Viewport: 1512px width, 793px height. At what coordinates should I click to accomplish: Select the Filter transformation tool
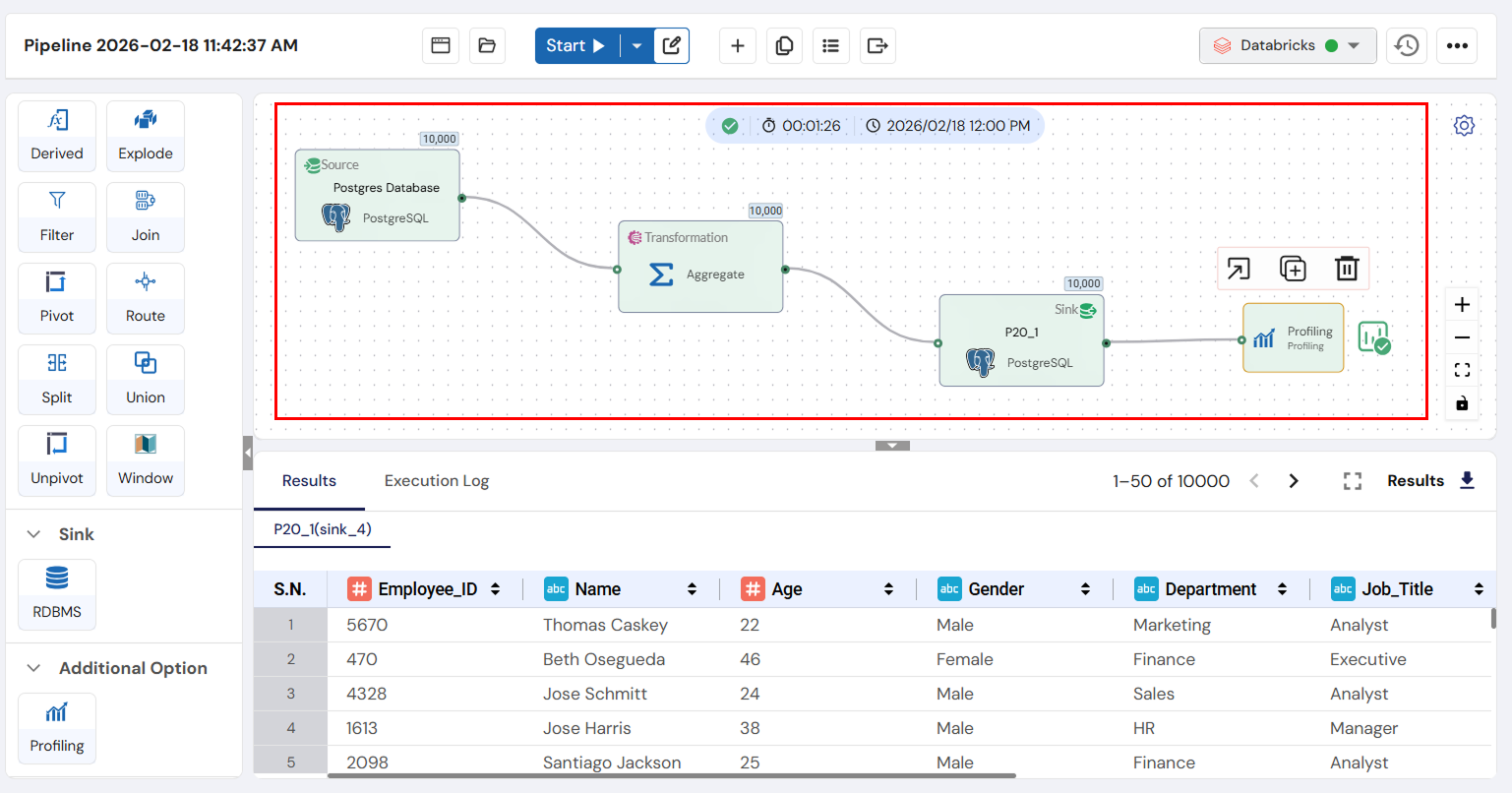56,216
